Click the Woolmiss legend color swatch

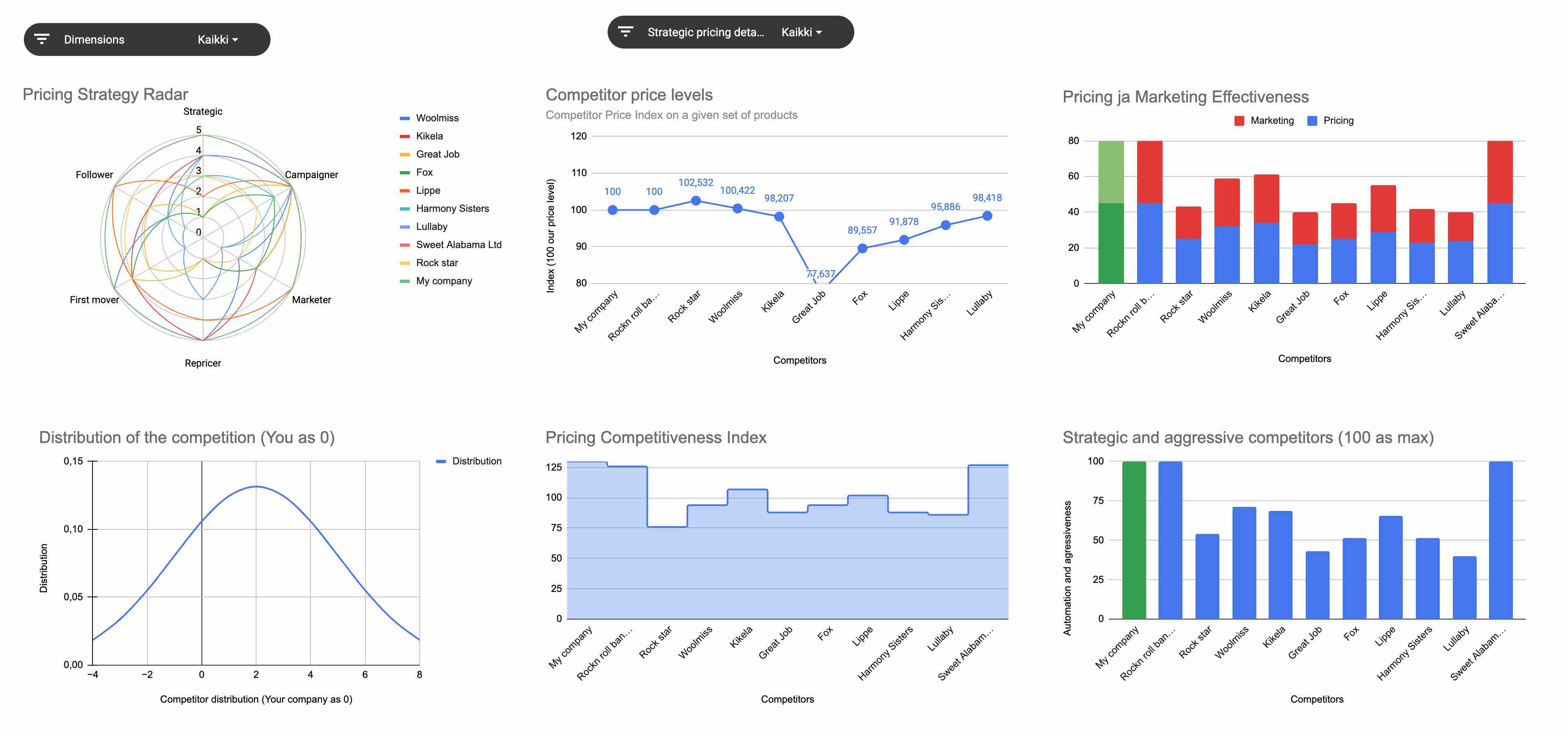[405, 118]
